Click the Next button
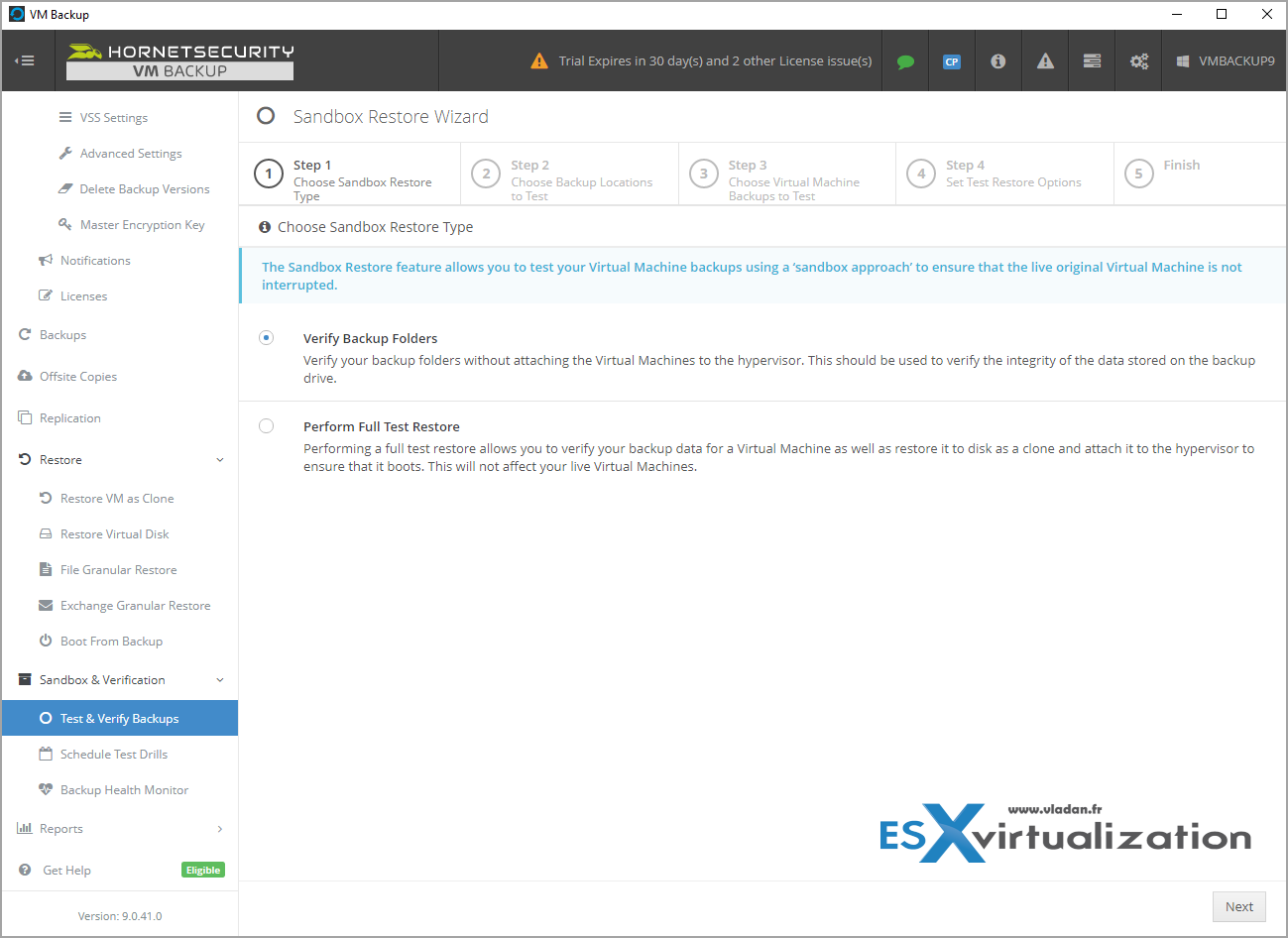 point(1239,906)
